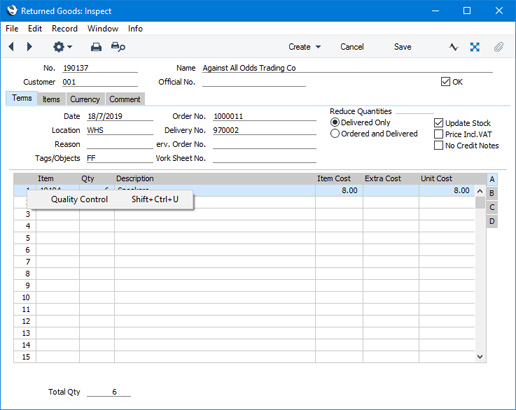This screenshot has height=410, width=516.
Task: Uncheck Update Stock checkbox
Action: click(x=438, y=123)
